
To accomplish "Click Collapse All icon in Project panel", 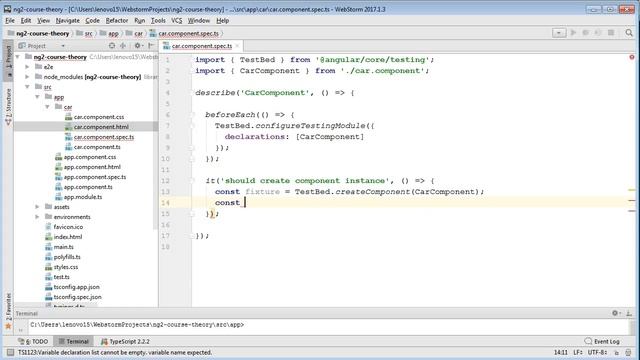I will pyautogui.click(x=123, y=46).
